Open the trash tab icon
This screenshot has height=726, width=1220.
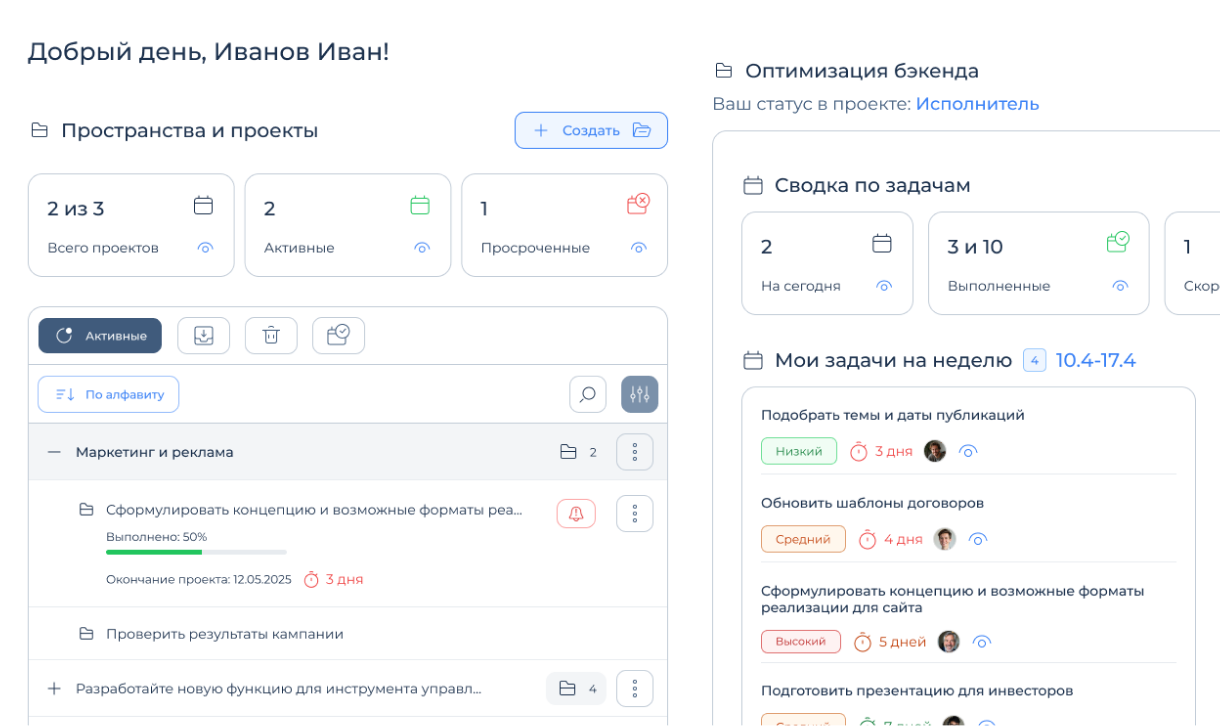click(271, 336)
